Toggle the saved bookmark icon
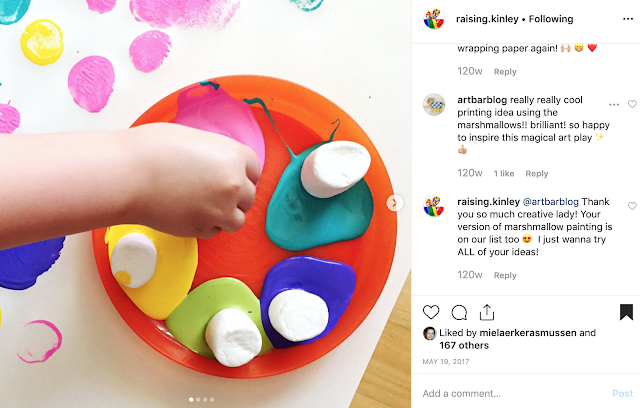 pos(626,312)
